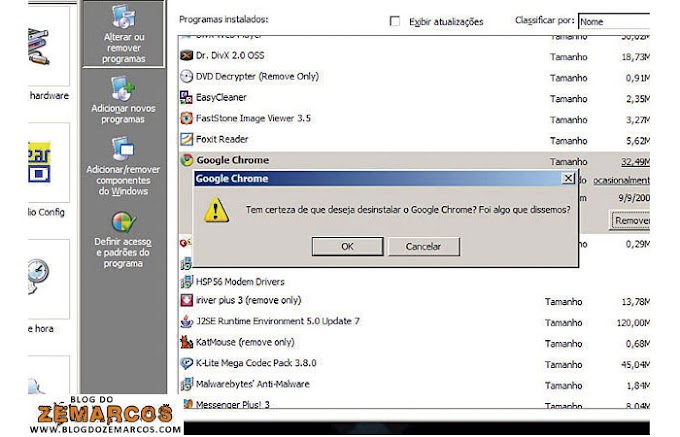The height and width of the screenshot is (437, 680).
Task: Click the Dr. DivX 2.0 OSS icon
Action: click(186, 55)
